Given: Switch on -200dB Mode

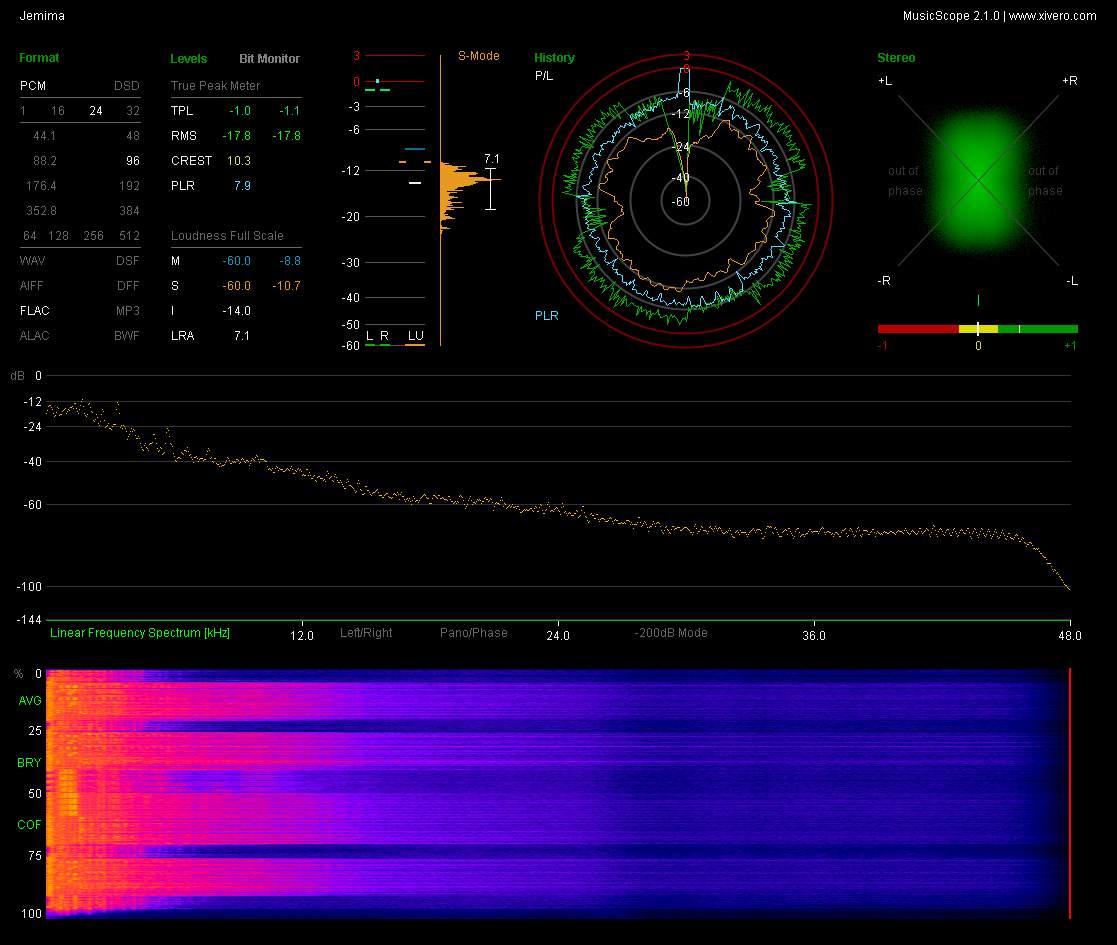Looking at the screenshot, I should click(x=670, y=633).
